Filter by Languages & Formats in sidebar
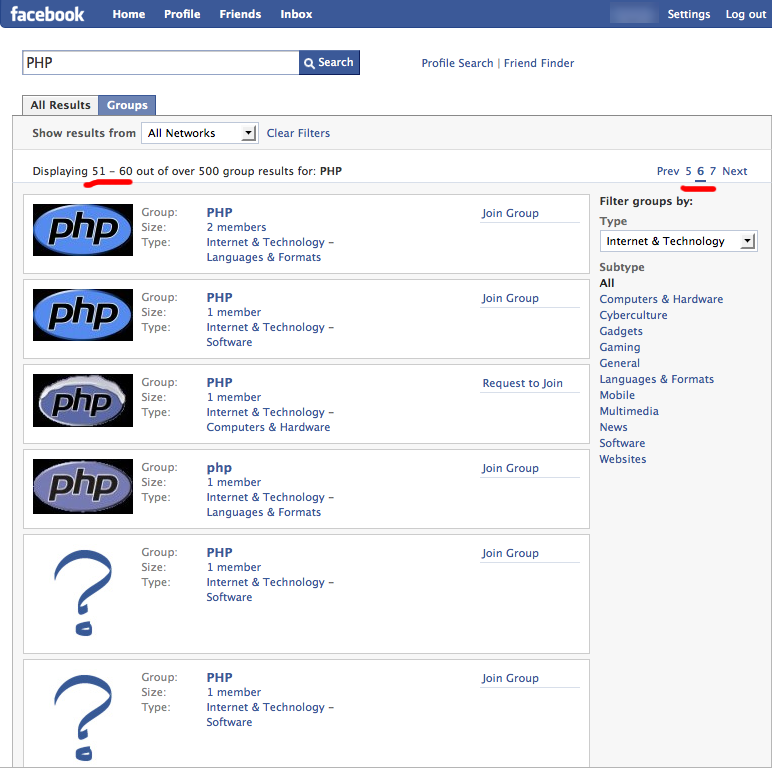This screenshot has width=772, height=768. coord(656,379)
